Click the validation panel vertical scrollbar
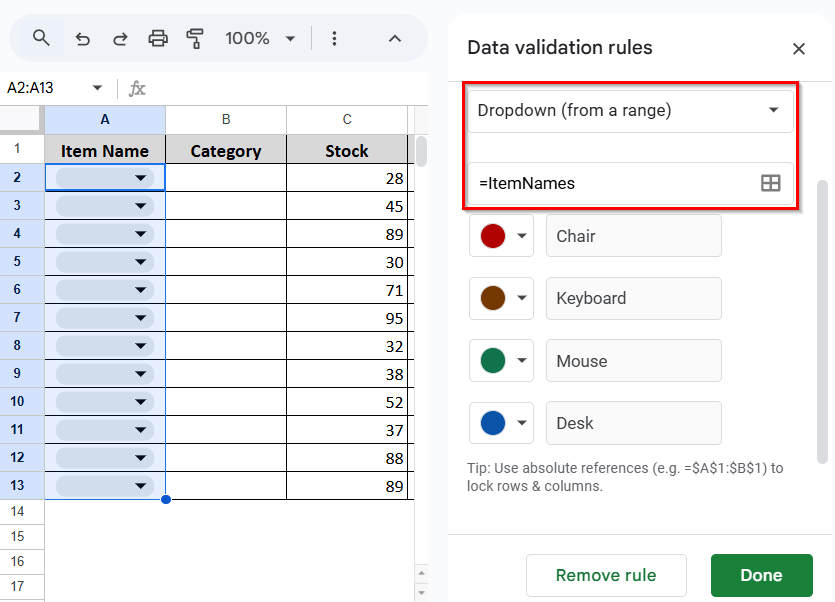Image resolution: width=835 pixels, height=602 pixels. [x=823, y=322]
